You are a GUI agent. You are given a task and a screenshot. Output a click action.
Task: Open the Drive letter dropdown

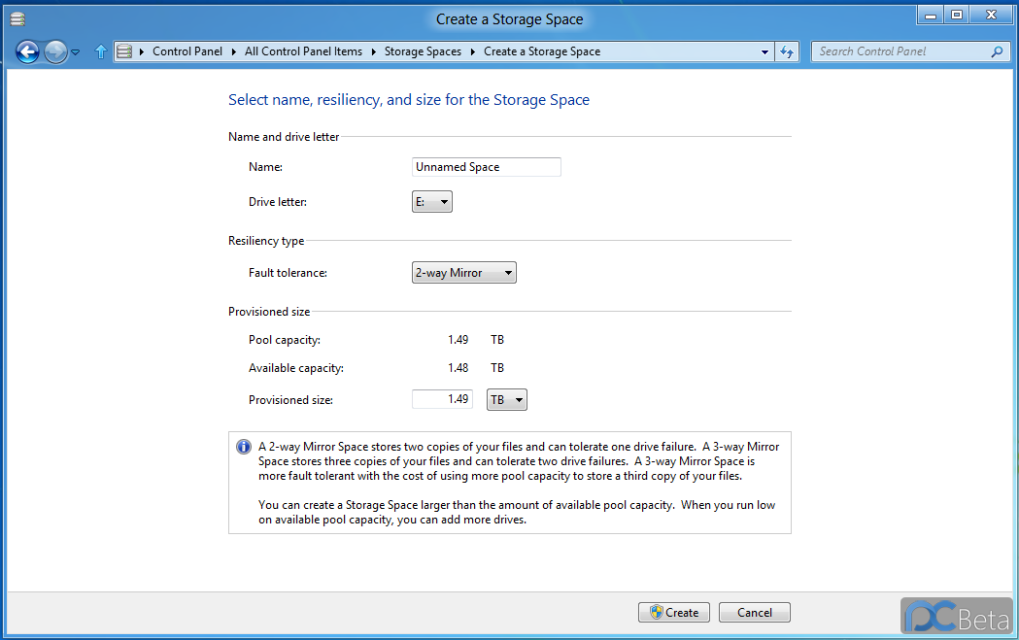pyautogui.click(x=432, y=202)
